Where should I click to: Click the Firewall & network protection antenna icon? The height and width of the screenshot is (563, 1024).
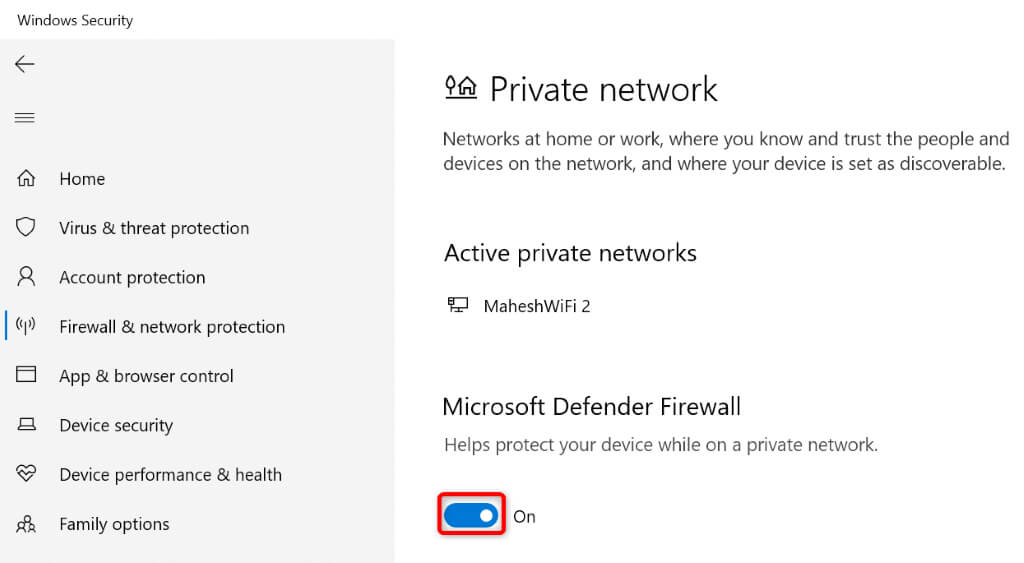point(26,327)
